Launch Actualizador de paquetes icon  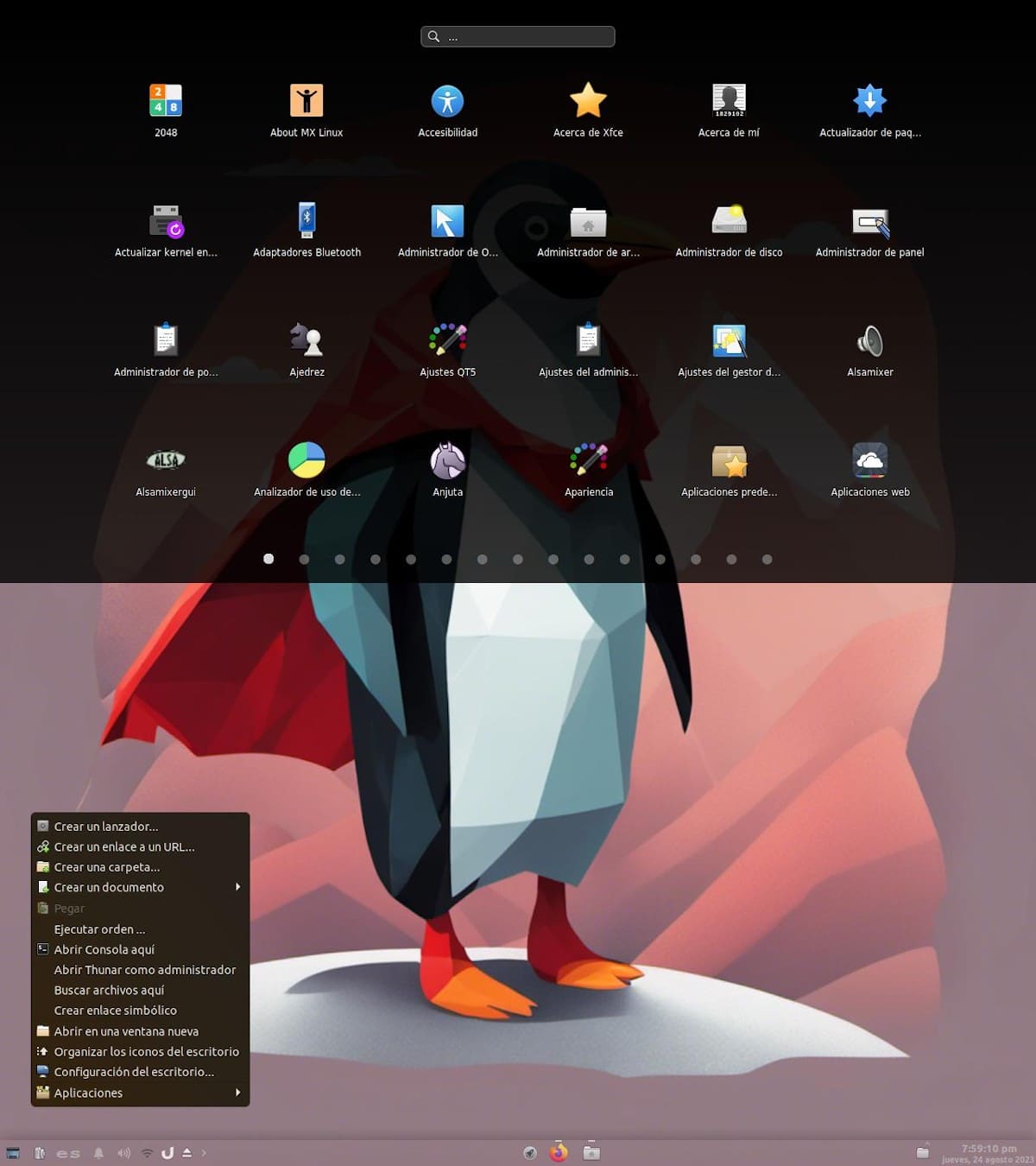[869, 102]
